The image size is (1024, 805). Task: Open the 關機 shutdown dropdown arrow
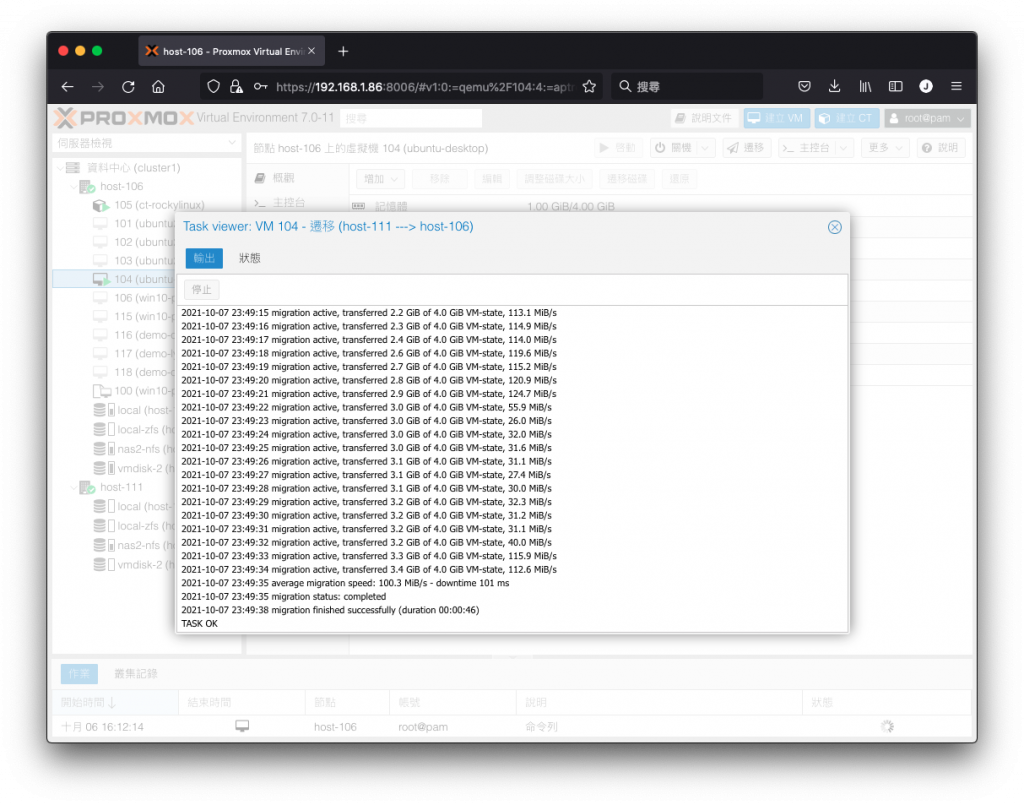coord(705,148)
